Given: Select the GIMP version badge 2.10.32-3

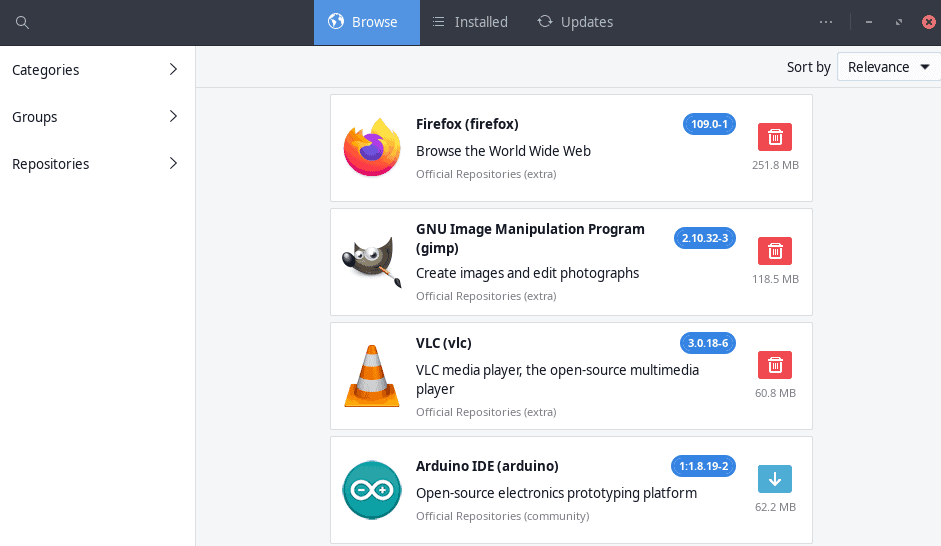Looking at the screenshot, I should point(705,238).
